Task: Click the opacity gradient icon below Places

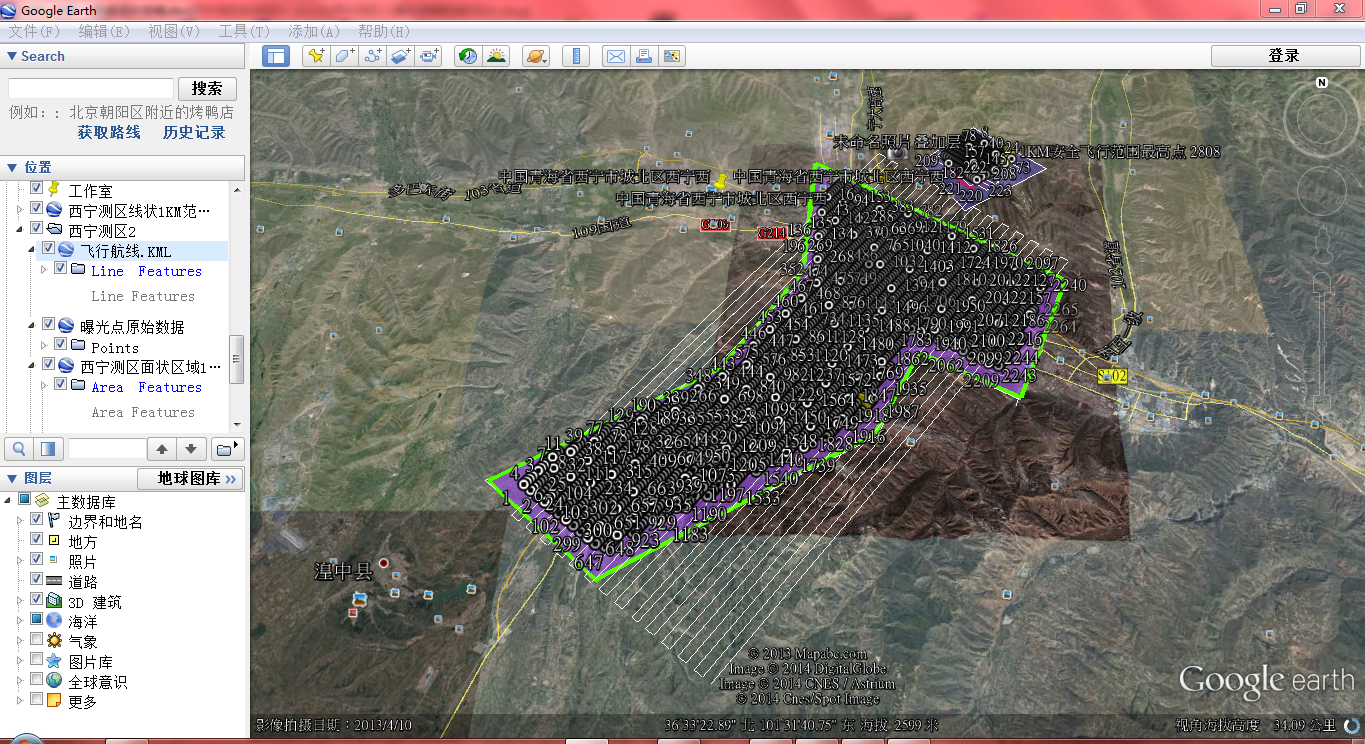Action: (48, 448)
